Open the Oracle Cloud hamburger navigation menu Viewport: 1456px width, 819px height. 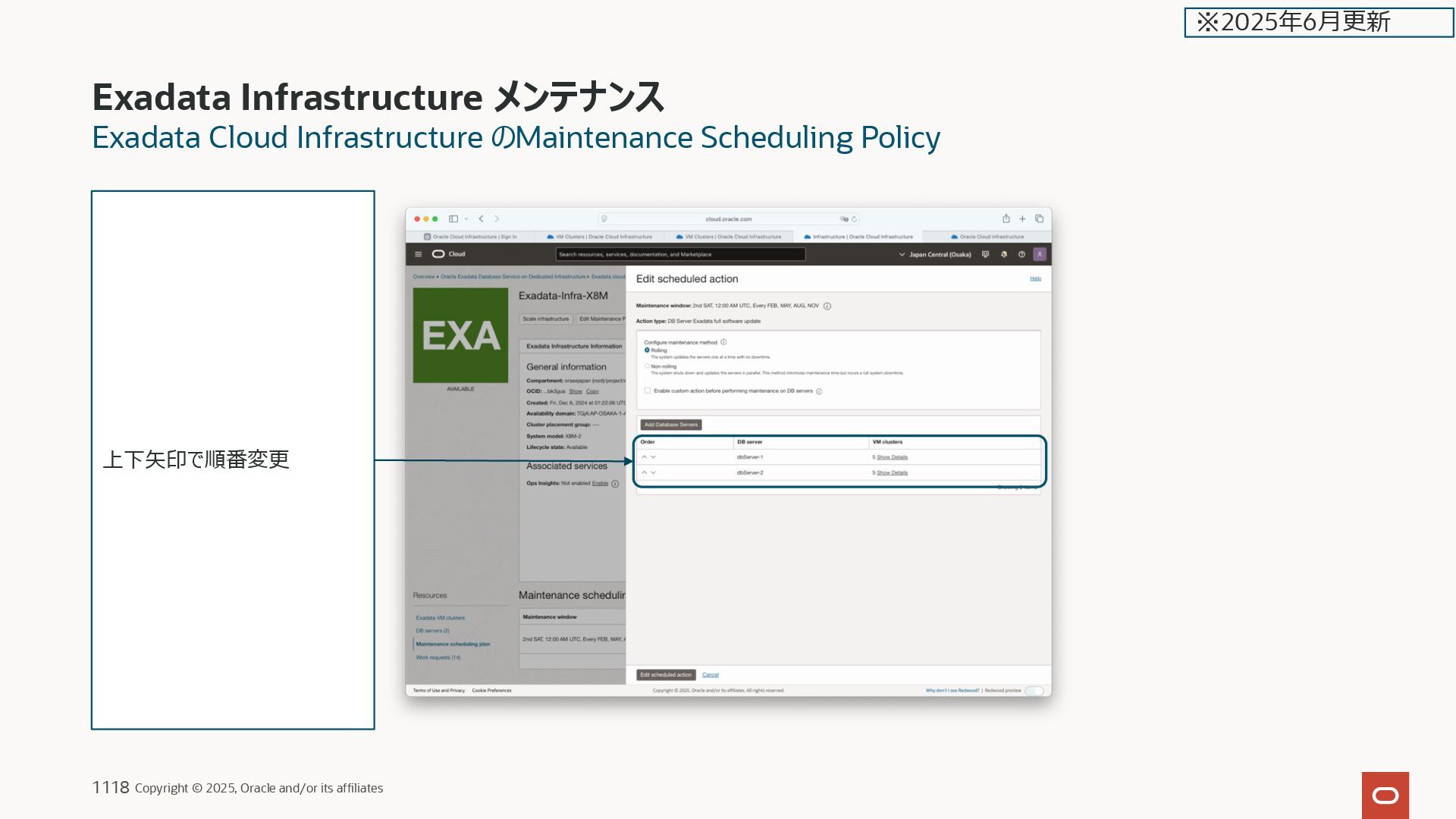pos(418,254)
